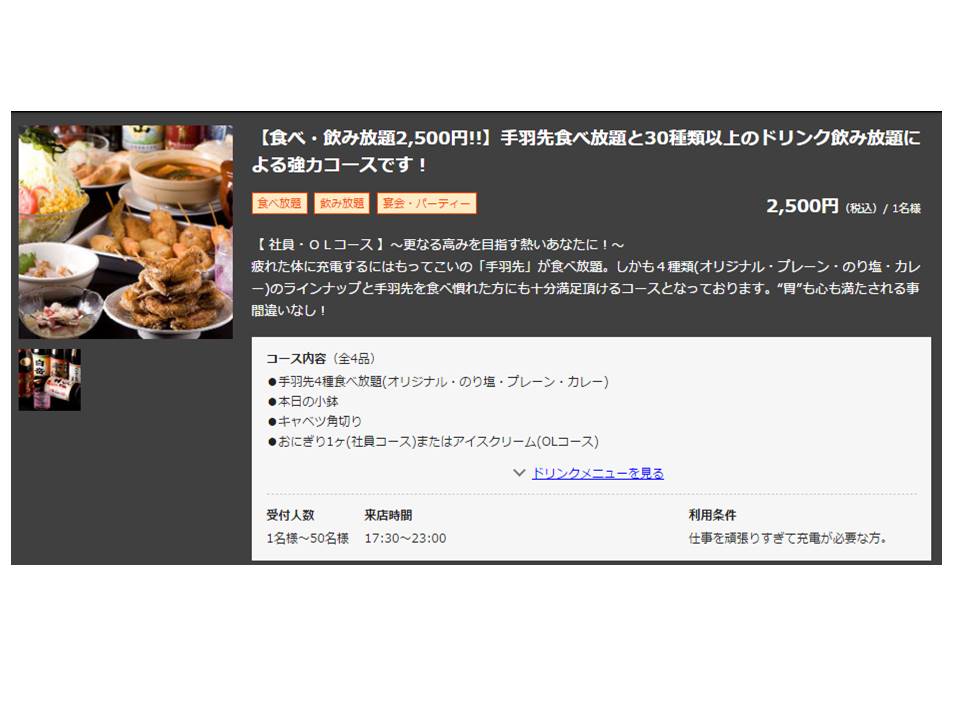Open the main chicken wings course photo
Image resolution: width=960 pixels, height=720 pixels.
[x=126, y=232]
